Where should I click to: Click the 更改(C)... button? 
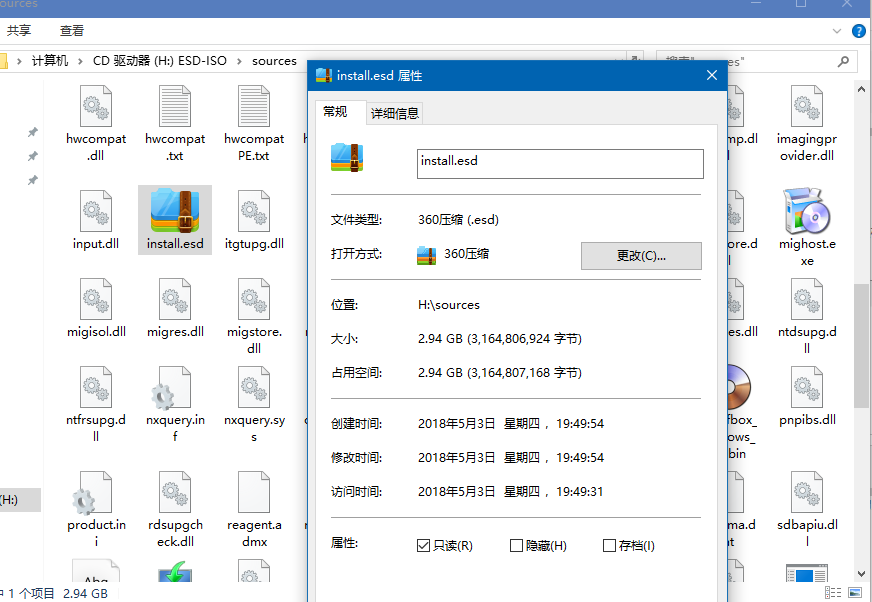[641, 256]
